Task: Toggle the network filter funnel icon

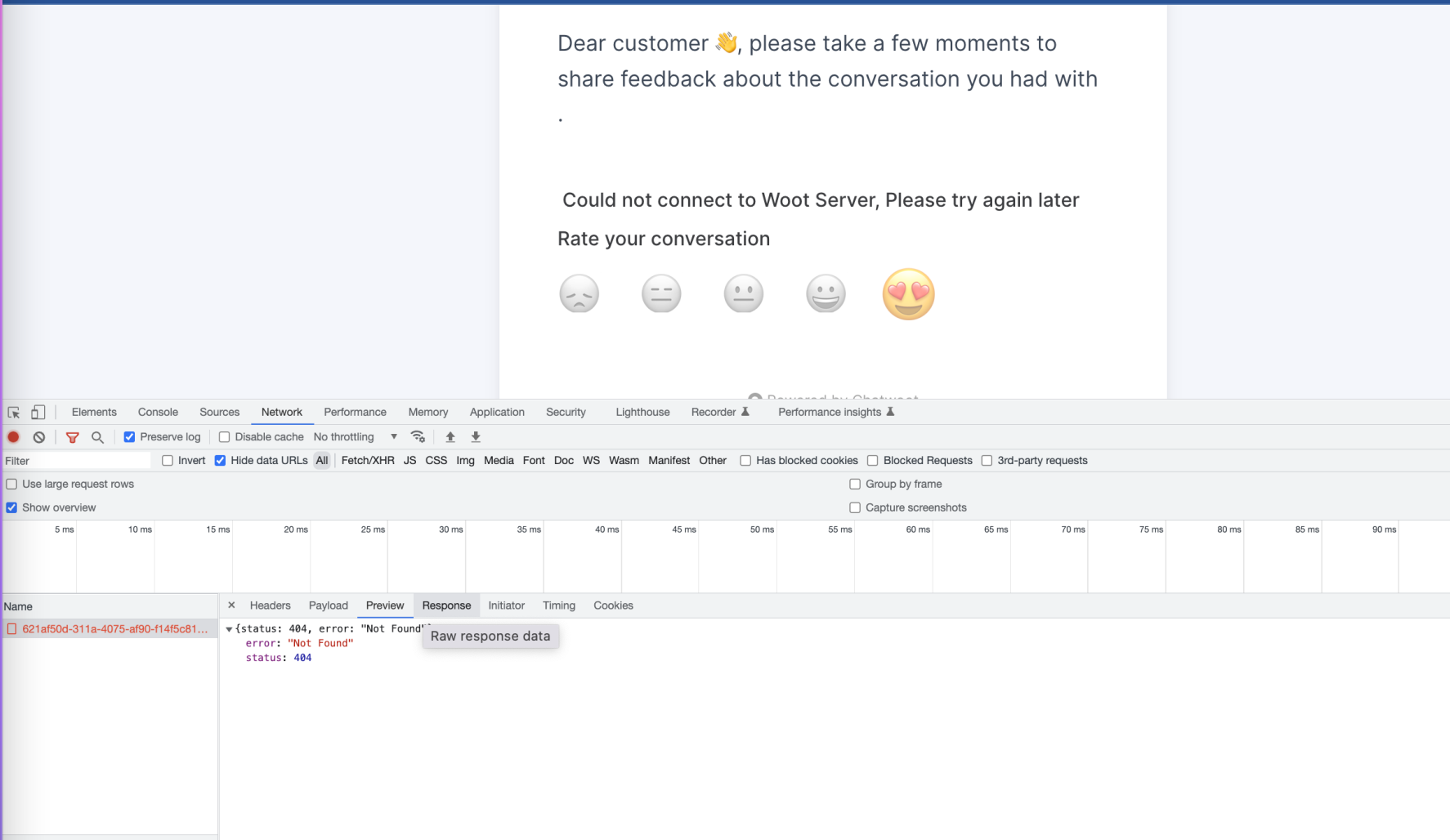Action: pyautogui.click(x=72, y=437)
